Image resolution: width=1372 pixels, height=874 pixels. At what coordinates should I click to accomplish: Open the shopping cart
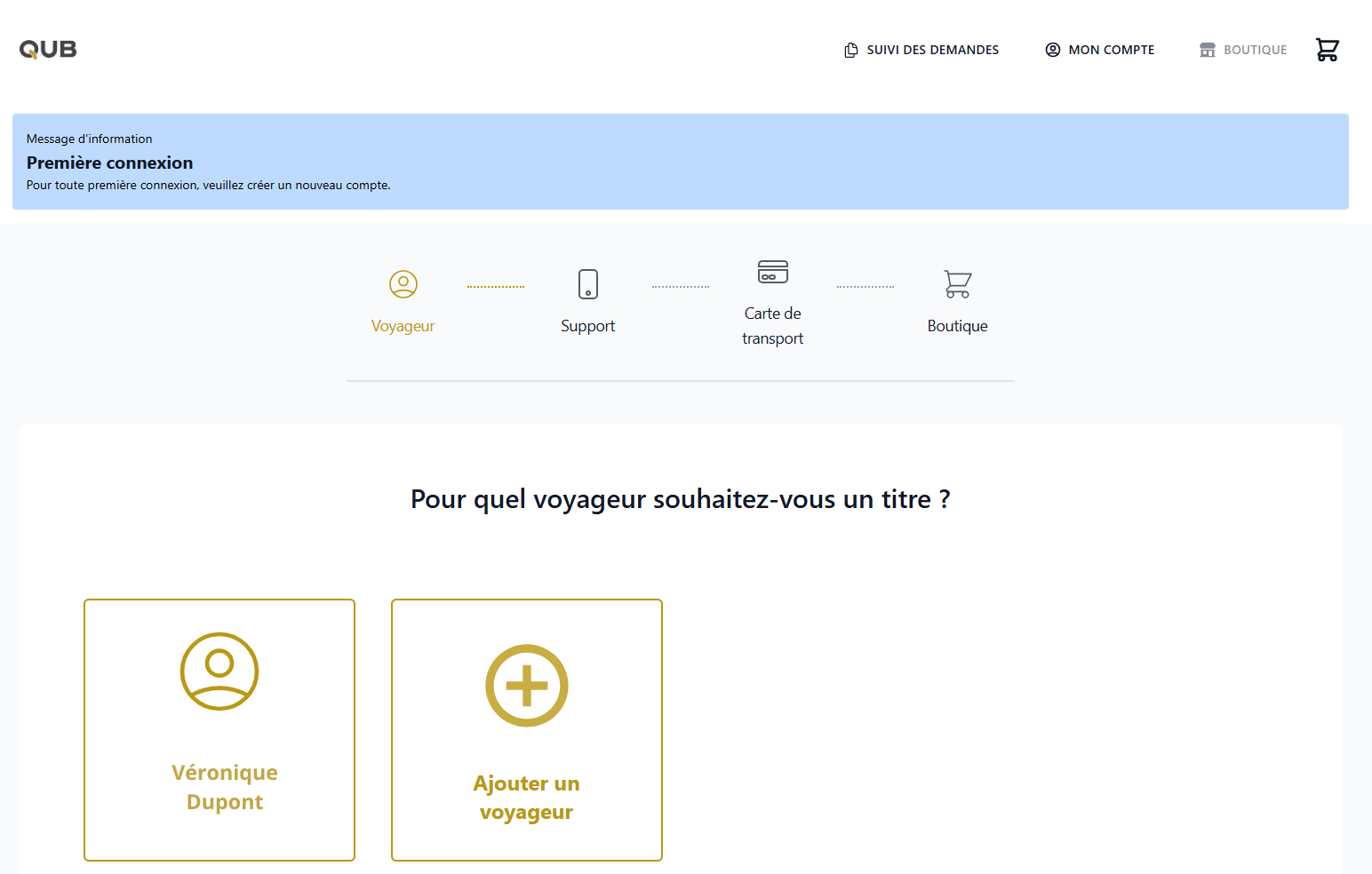1328,50
